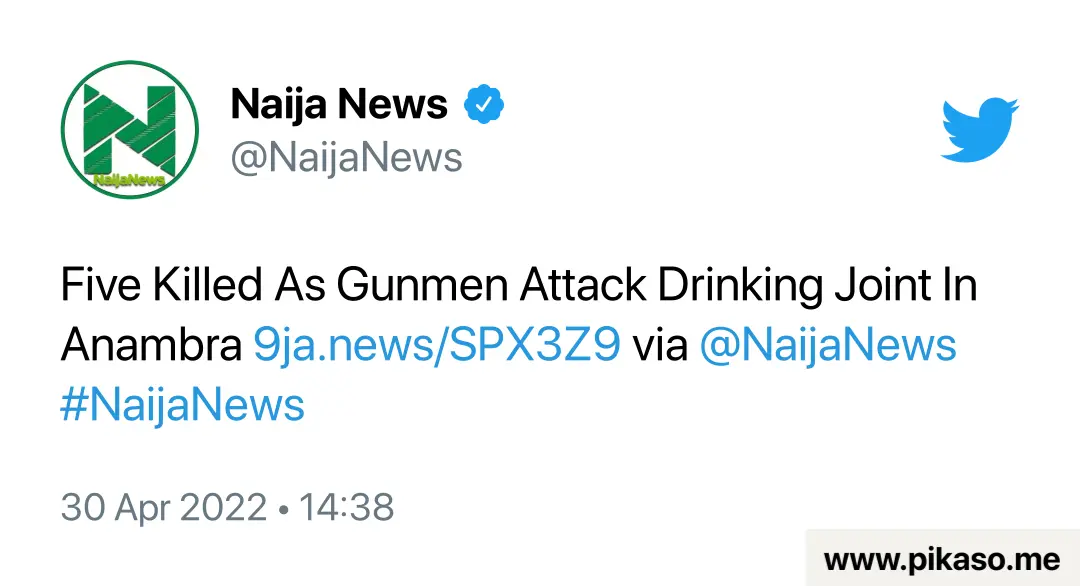Image resolution: width=1080 pixels, height=586 pixels.
Task: Click the www.pikaso.me watermark
Action: (942, 558)
